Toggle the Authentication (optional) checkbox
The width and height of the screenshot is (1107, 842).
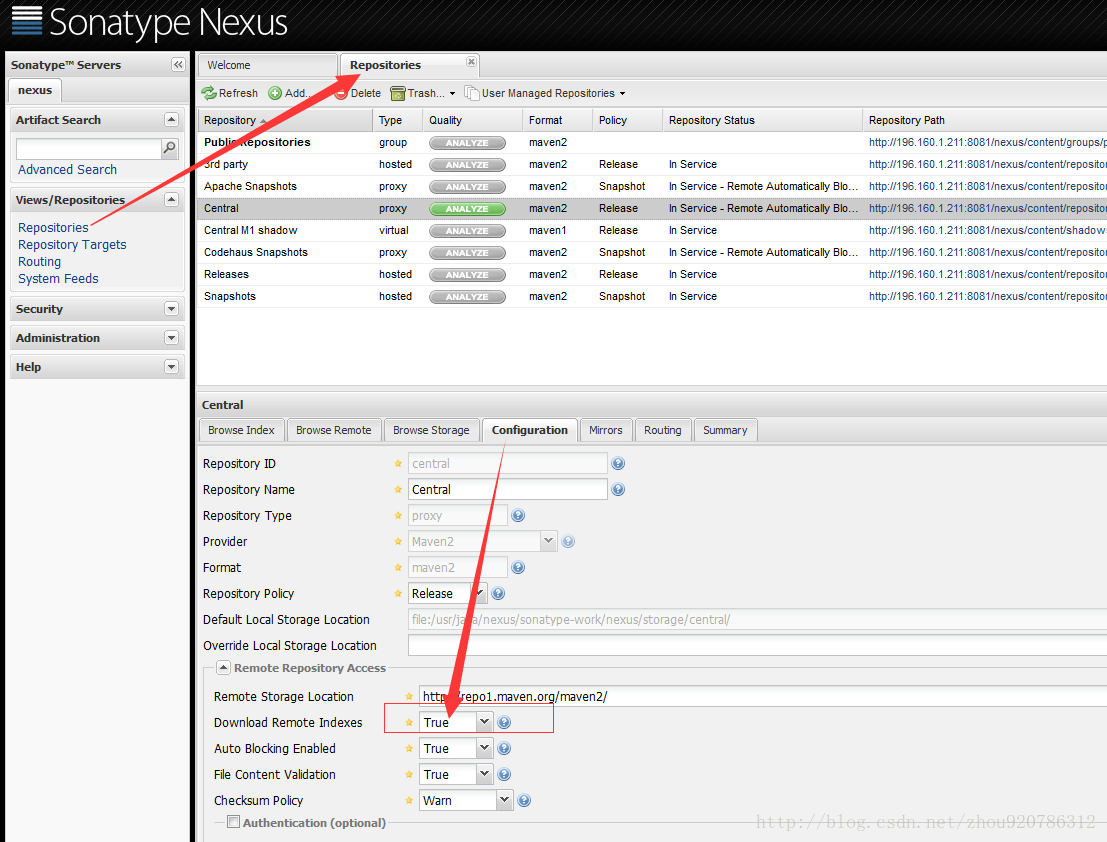pos(233,822)
